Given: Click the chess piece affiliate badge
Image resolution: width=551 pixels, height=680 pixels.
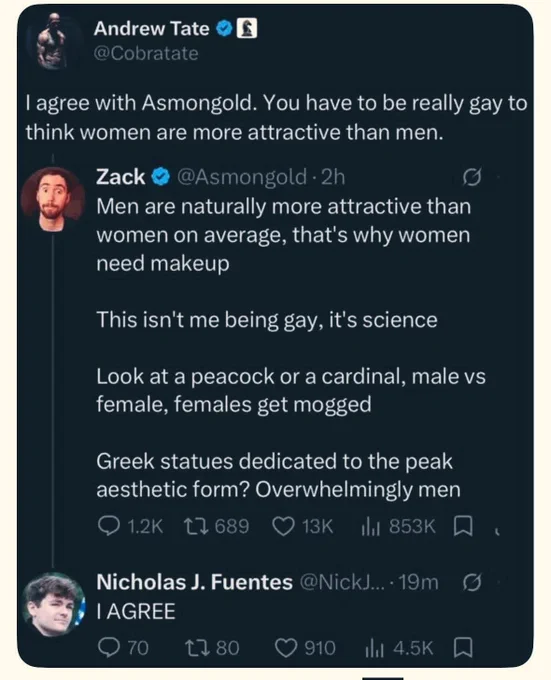Looking at the screenshot, I should pos(247,29).
